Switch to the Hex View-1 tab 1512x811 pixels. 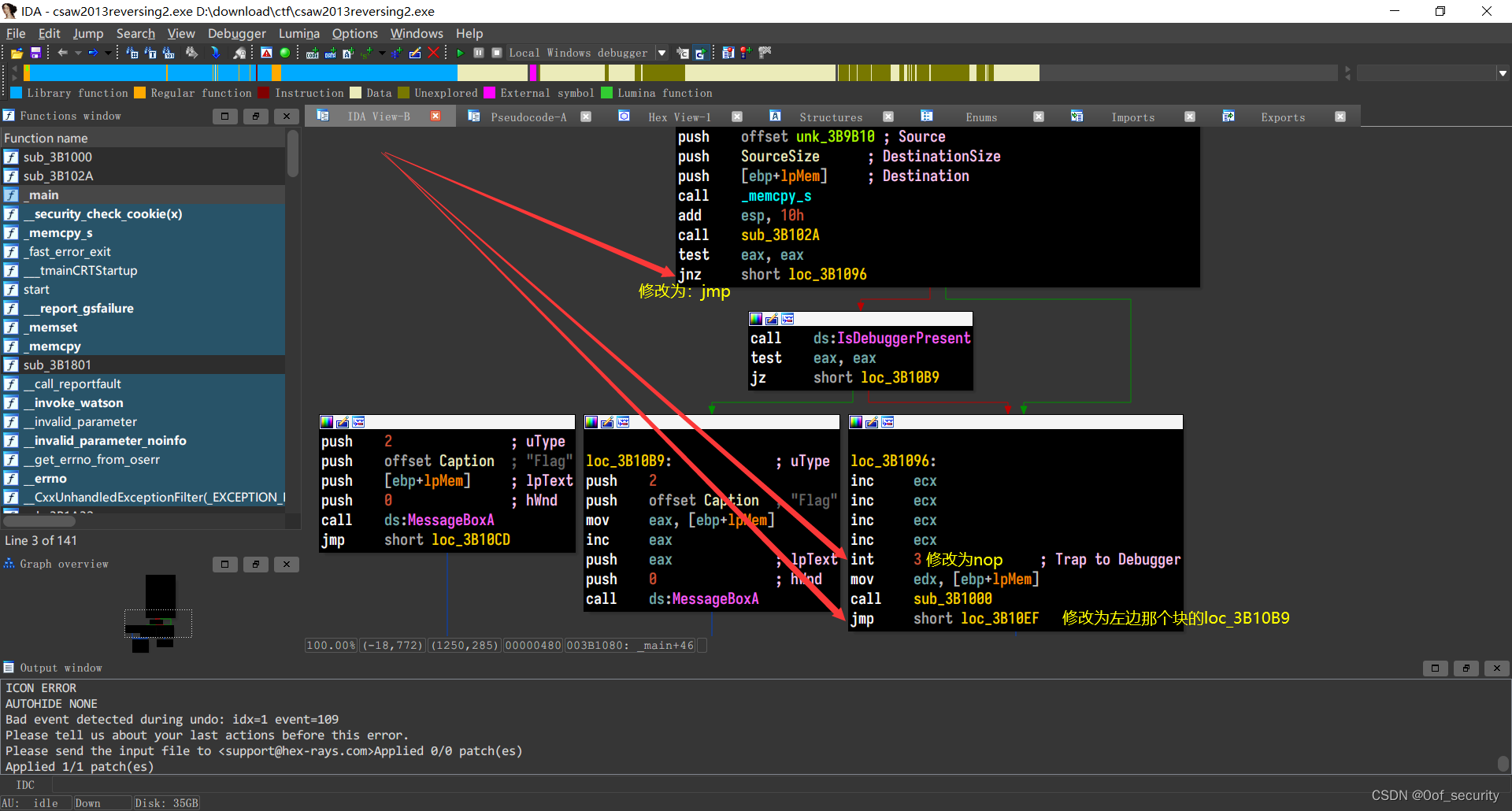679,116
